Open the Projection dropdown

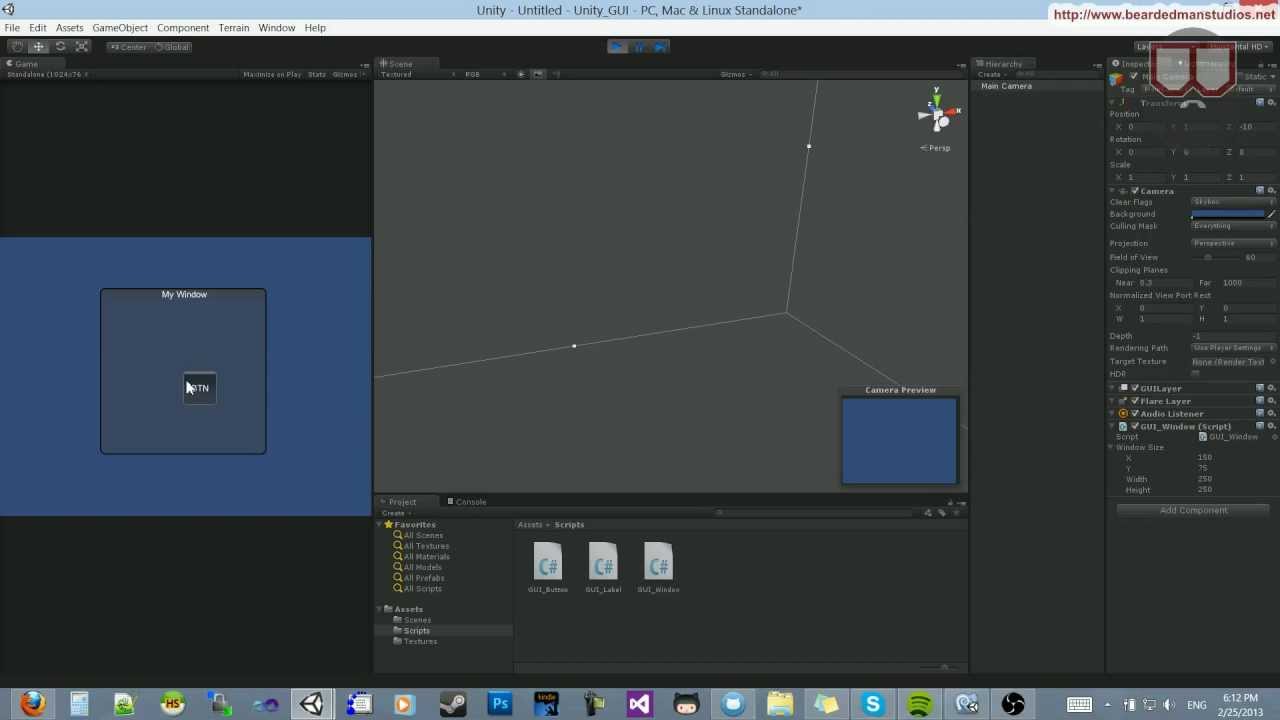point(1233,244)
